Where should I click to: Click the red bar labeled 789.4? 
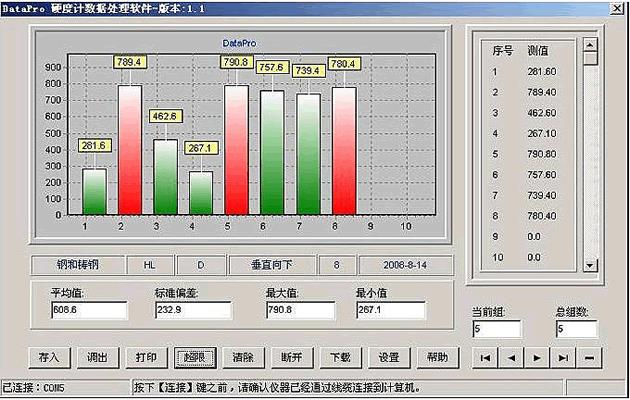click(130, 150)
